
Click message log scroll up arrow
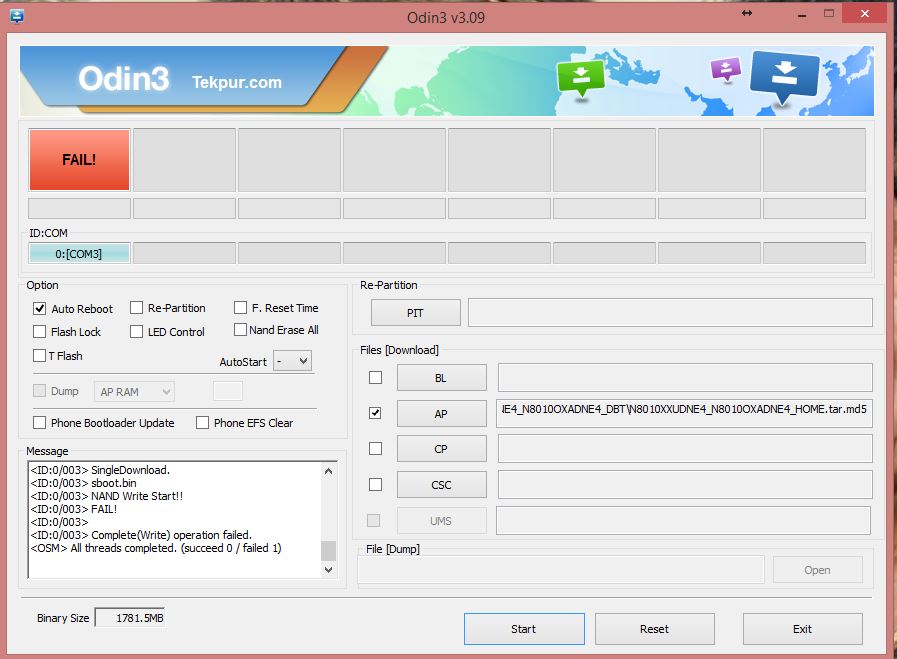[x=328, y=471]
